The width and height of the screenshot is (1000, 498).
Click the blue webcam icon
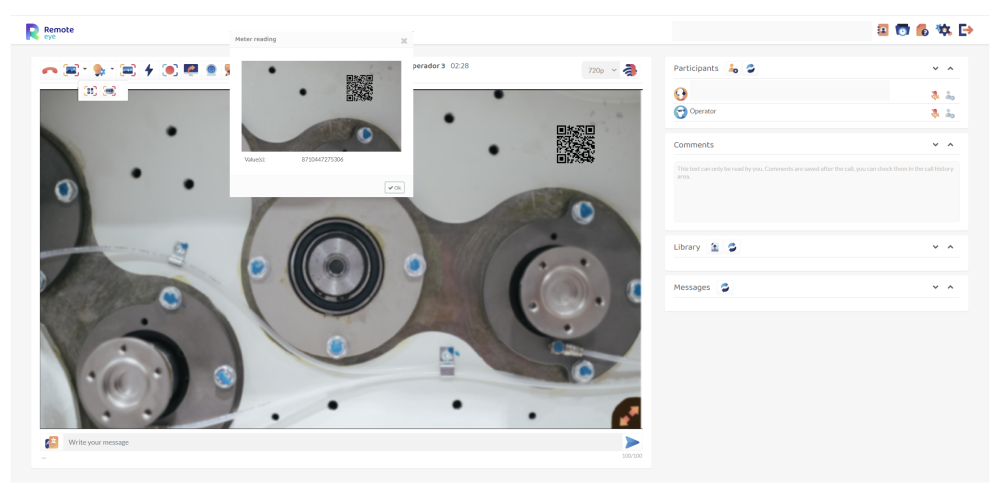pos(211,70)
